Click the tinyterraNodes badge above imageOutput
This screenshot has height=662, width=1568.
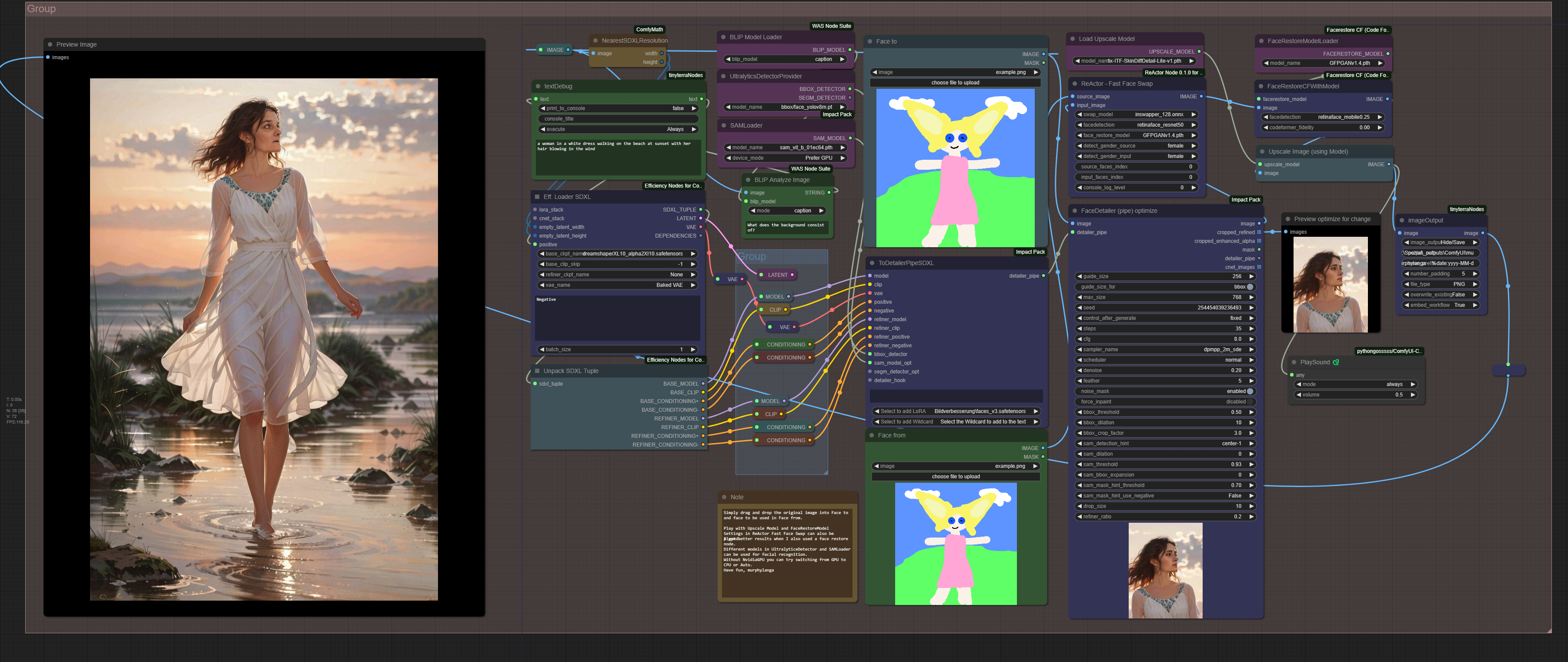[x=1466, y=209]
